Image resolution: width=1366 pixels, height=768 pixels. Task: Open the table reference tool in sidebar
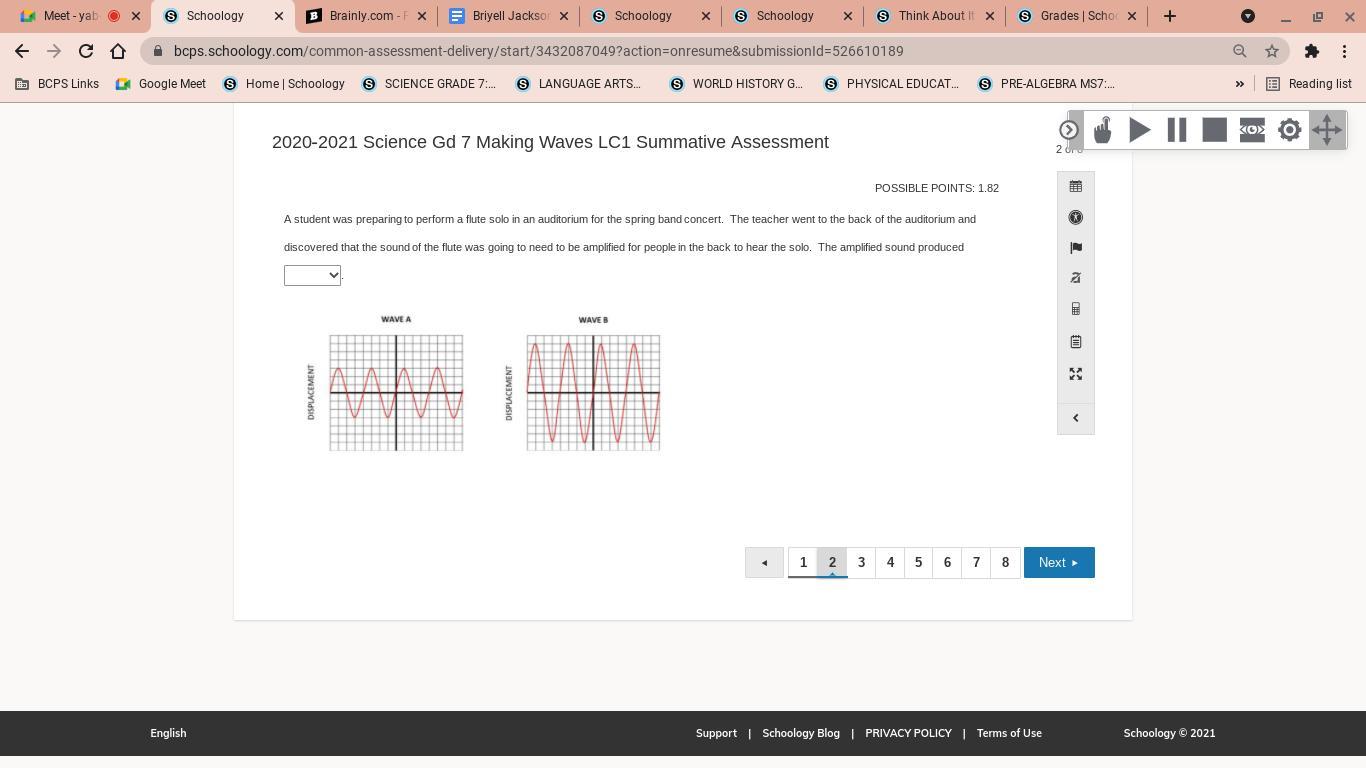(1076, 186)
